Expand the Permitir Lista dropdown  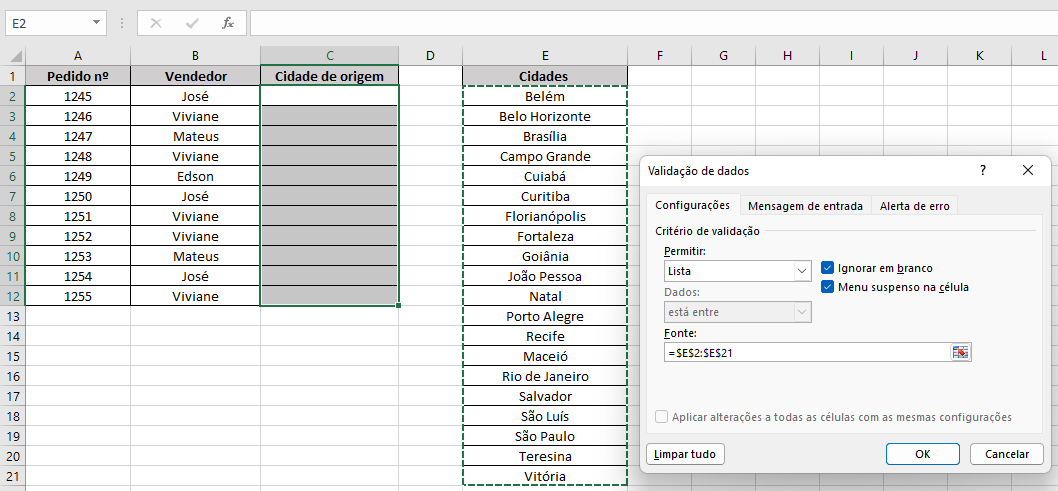802,271
